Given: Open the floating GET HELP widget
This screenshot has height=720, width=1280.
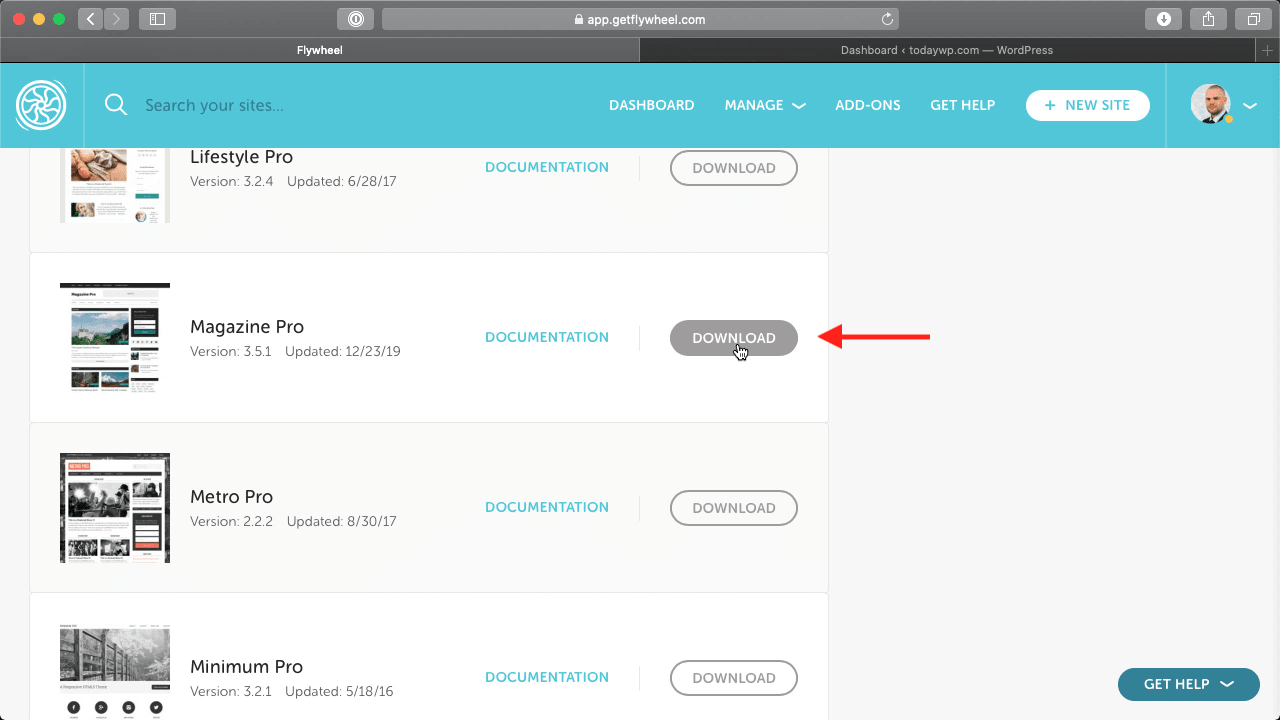Looking at the screenshot, I should tap(1189, 684).
